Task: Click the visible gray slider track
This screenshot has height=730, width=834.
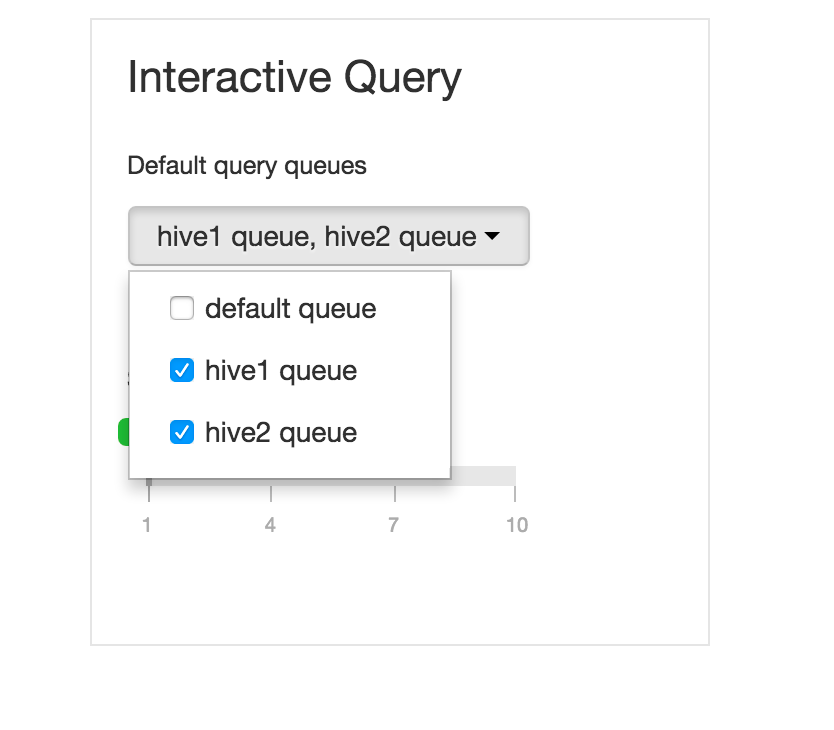Action: pos(483,475)
